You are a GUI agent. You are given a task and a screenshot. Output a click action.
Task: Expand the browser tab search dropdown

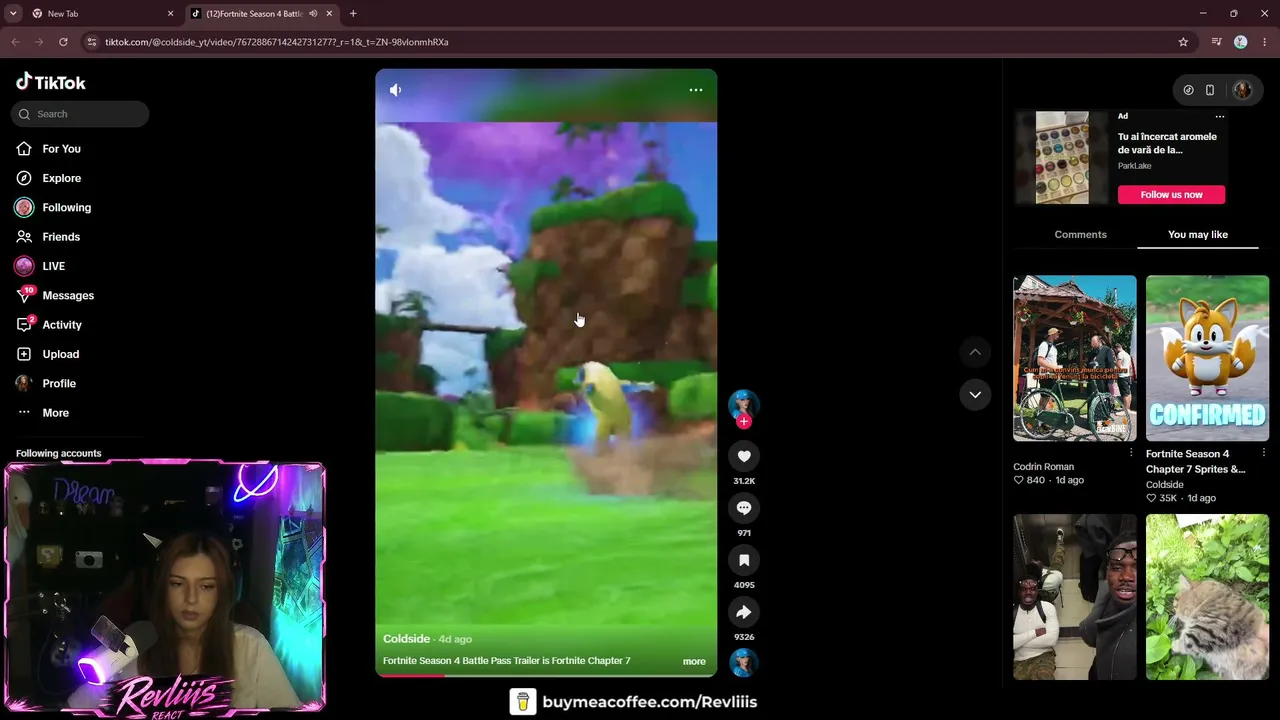point(13,14)
